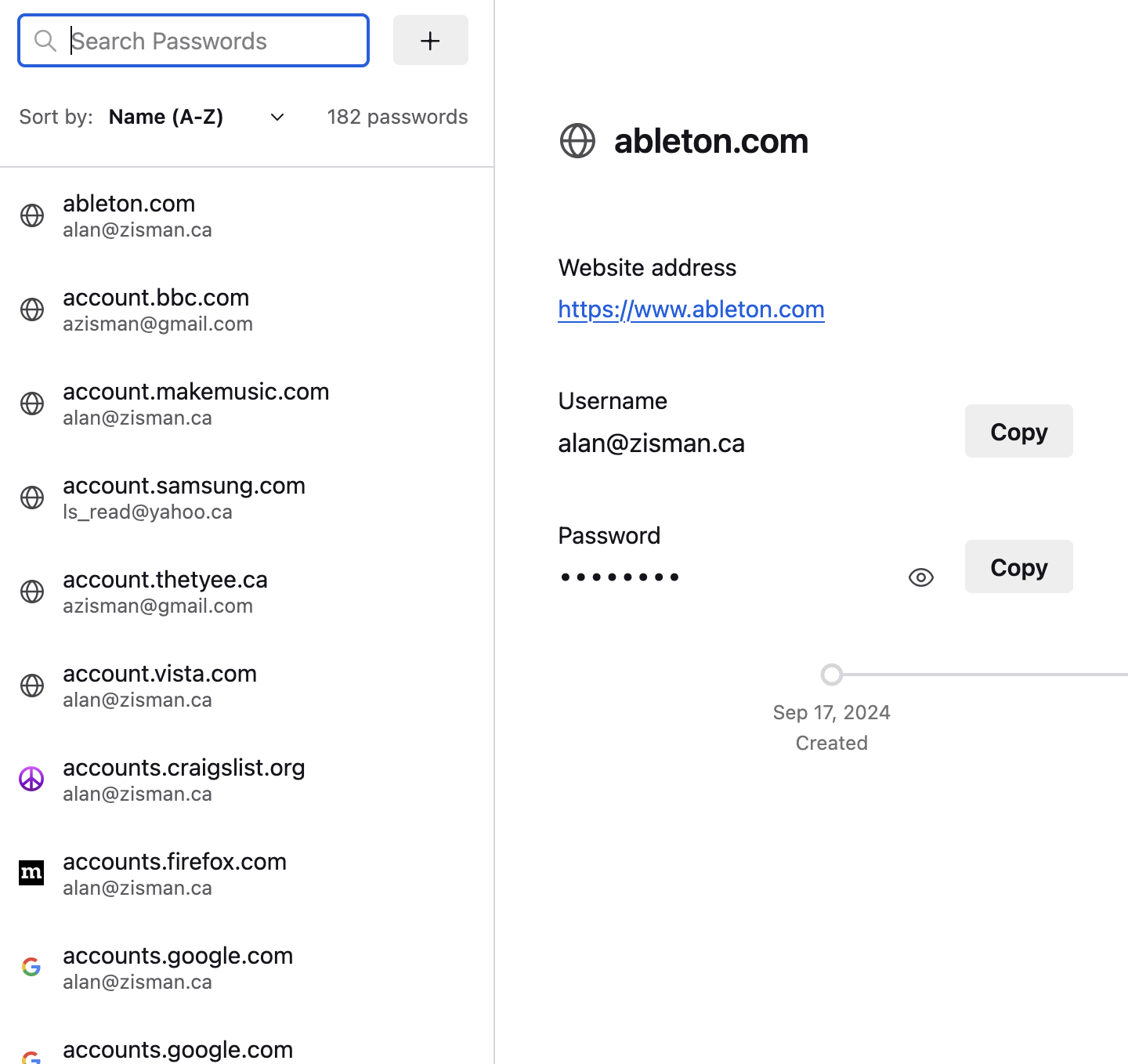Screen dimensions: 1128x1064
Task: Click the Website address label
Action: [647, 268]
